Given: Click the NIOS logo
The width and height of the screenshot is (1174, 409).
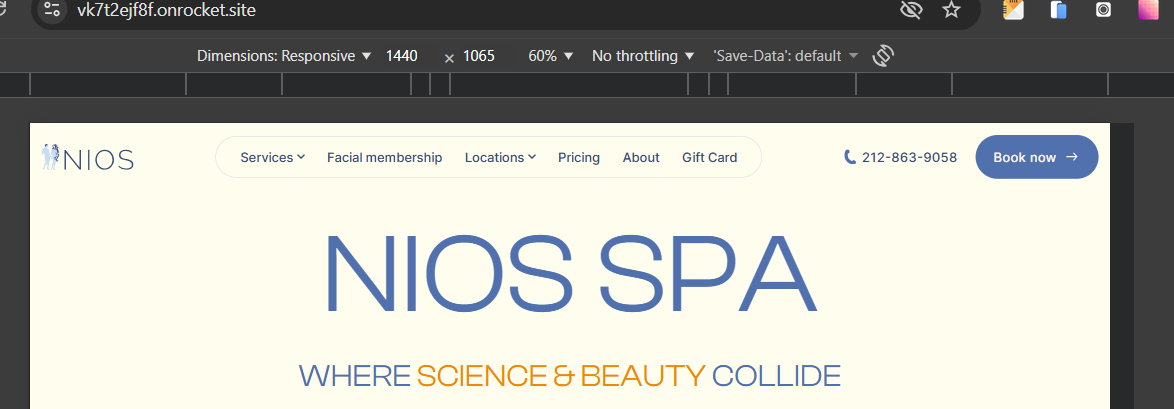Looking at the screenshot, I should [x=88, y=157].
